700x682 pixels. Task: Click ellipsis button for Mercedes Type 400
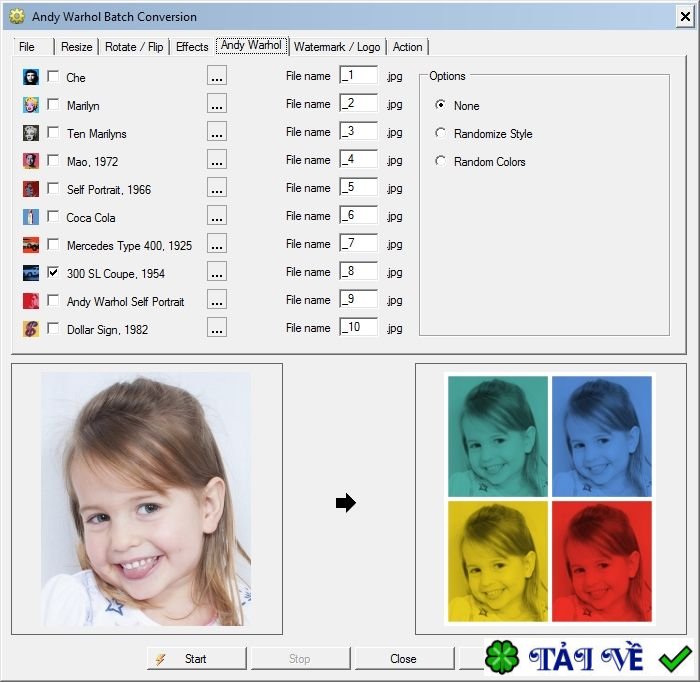tap(217, 243)
